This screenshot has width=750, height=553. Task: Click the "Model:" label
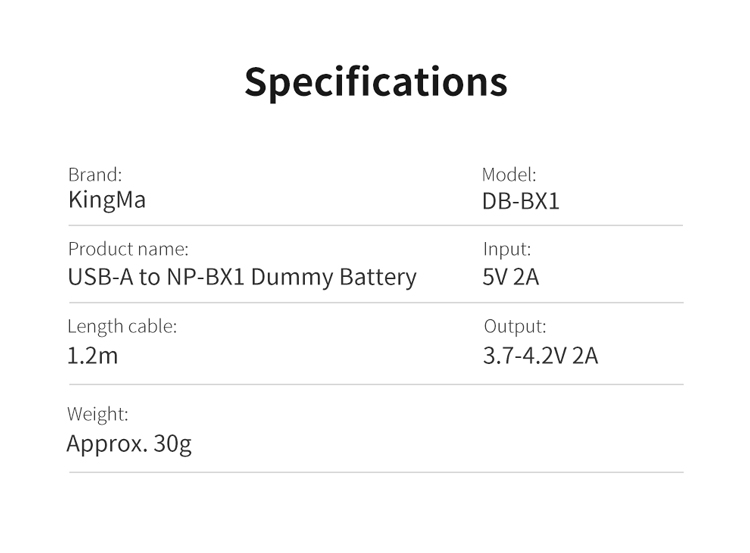point(509,174)
